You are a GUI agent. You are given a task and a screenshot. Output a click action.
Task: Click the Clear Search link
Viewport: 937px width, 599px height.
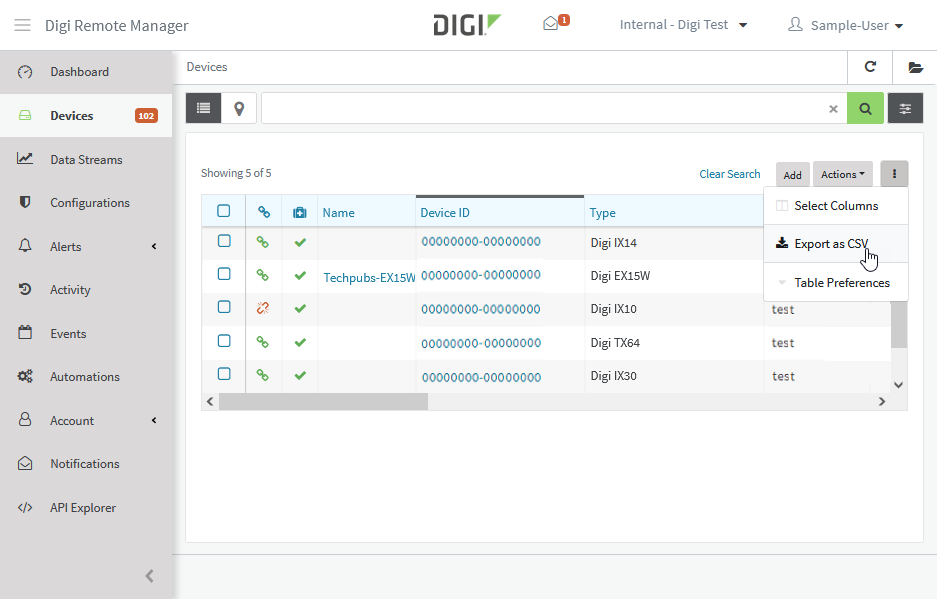[x=729, y=174]
